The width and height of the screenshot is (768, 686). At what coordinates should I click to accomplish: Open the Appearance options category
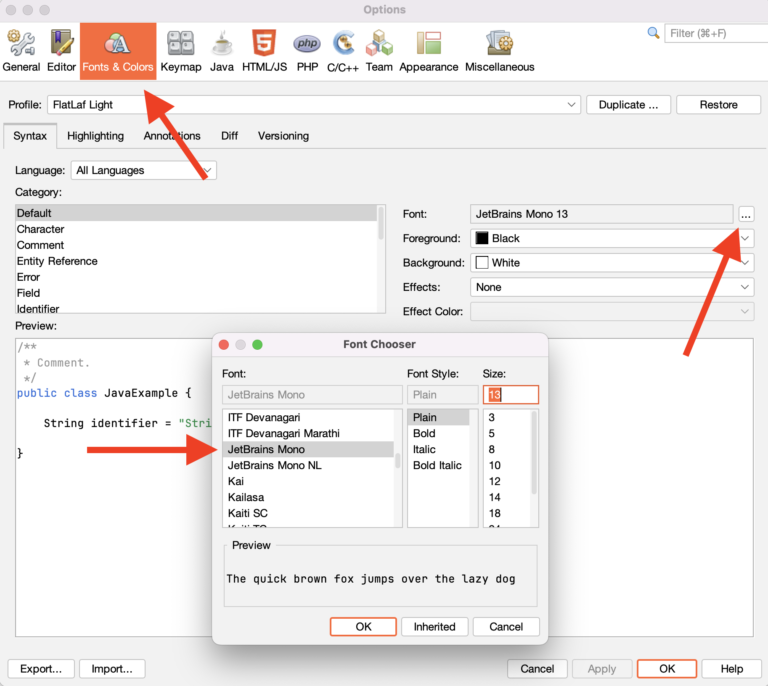[x=429, y=51]
